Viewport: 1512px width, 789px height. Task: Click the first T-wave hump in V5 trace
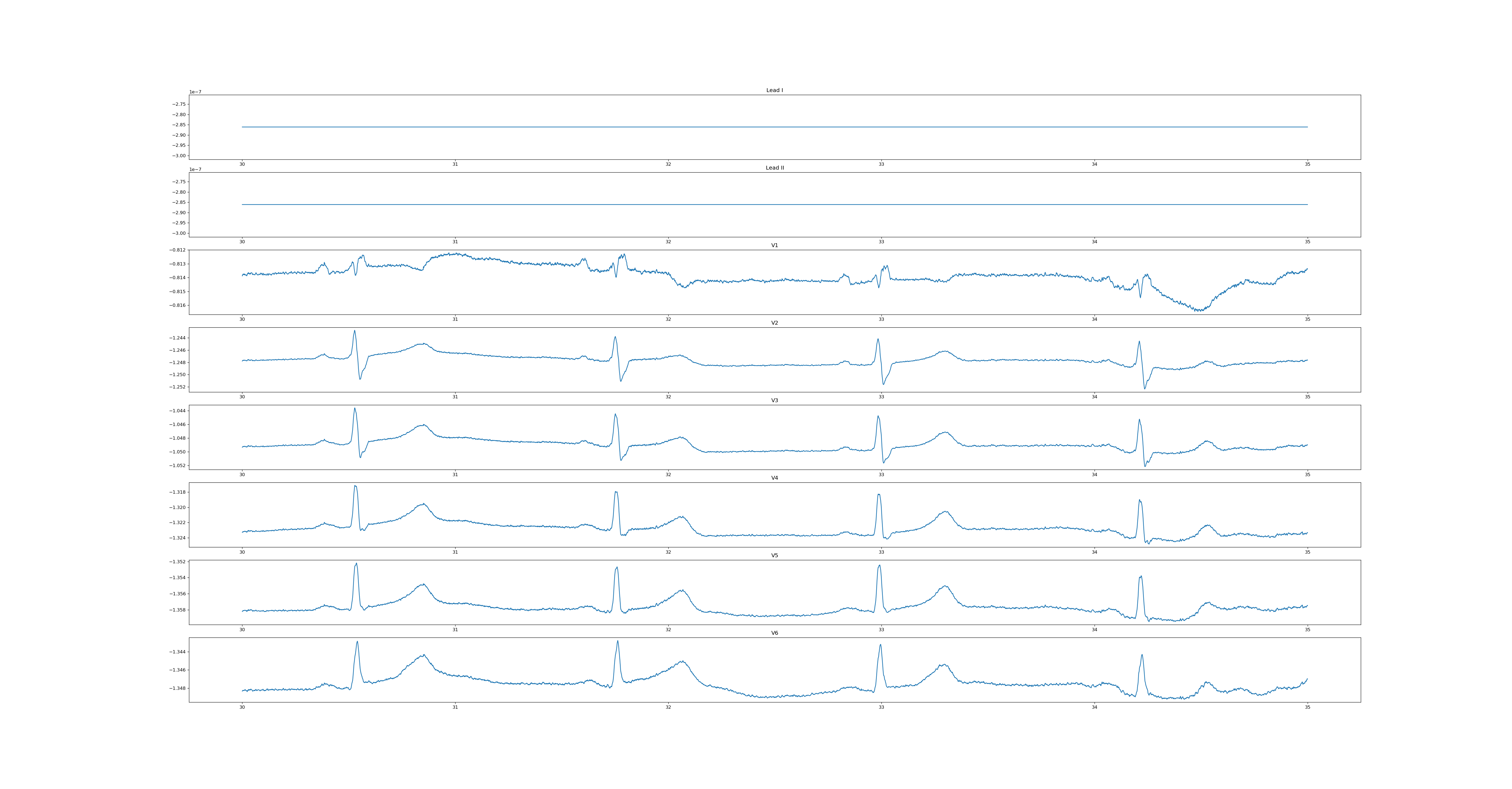(x=423, y=585)
